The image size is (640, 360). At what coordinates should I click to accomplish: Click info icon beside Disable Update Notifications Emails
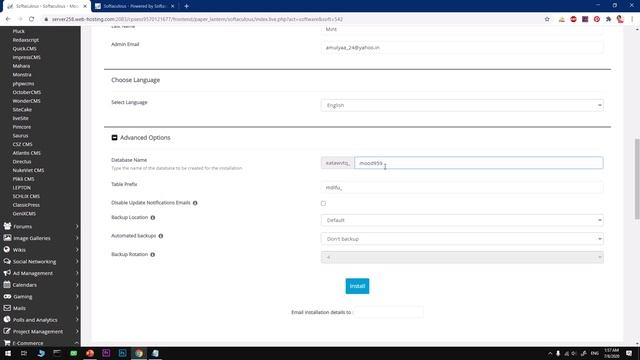pyautogui.click(x=195, y=203)
